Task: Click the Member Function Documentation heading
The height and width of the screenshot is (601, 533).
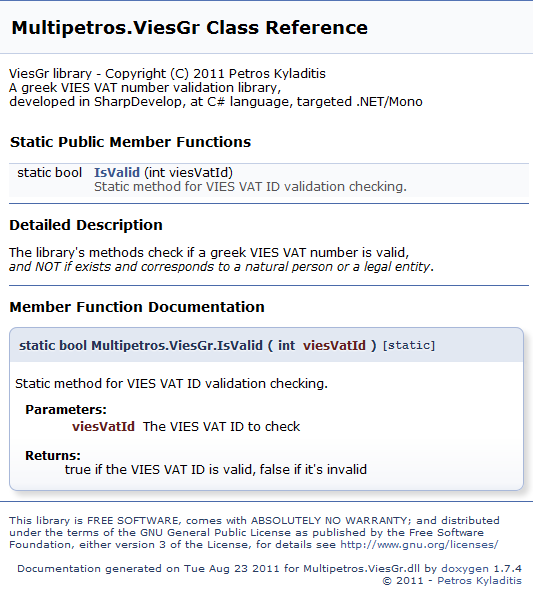Action: 137,307
